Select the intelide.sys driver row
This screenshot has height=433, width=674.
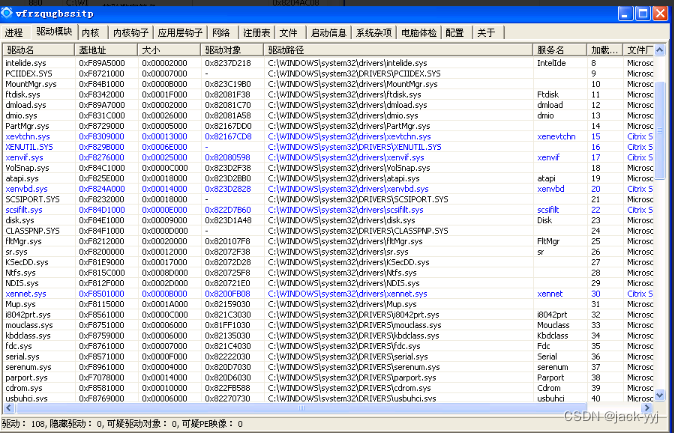[x=329, y=63]
